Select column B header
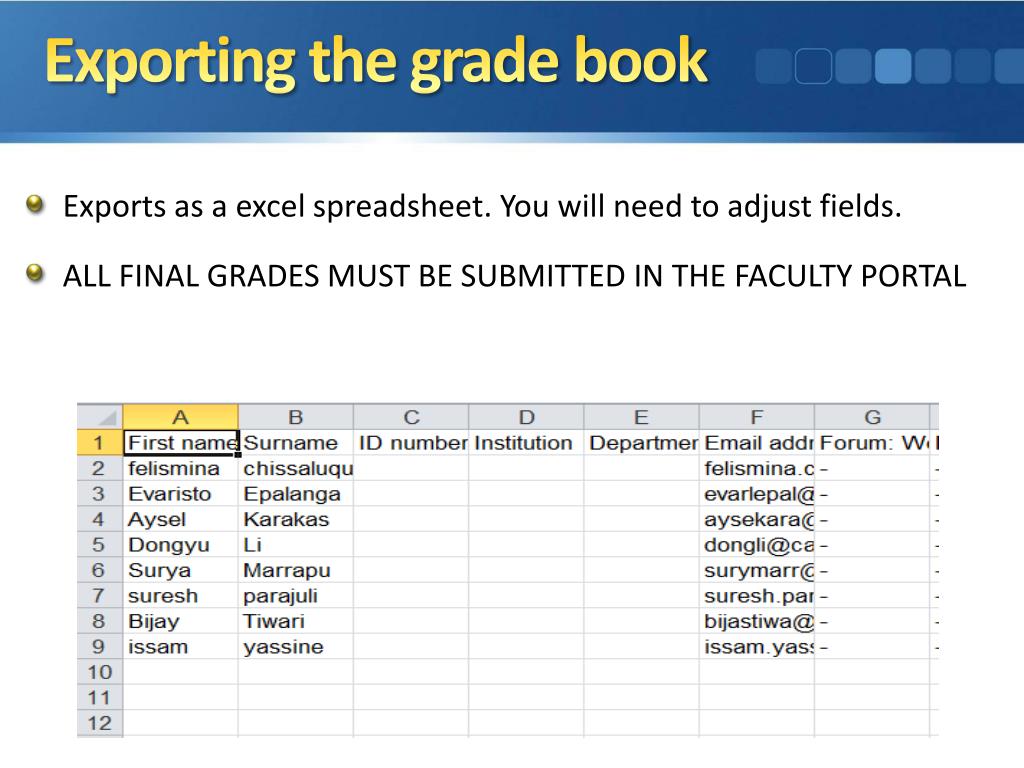The width and height of the screenshot is (1024, 768). [x=296, y=417]
